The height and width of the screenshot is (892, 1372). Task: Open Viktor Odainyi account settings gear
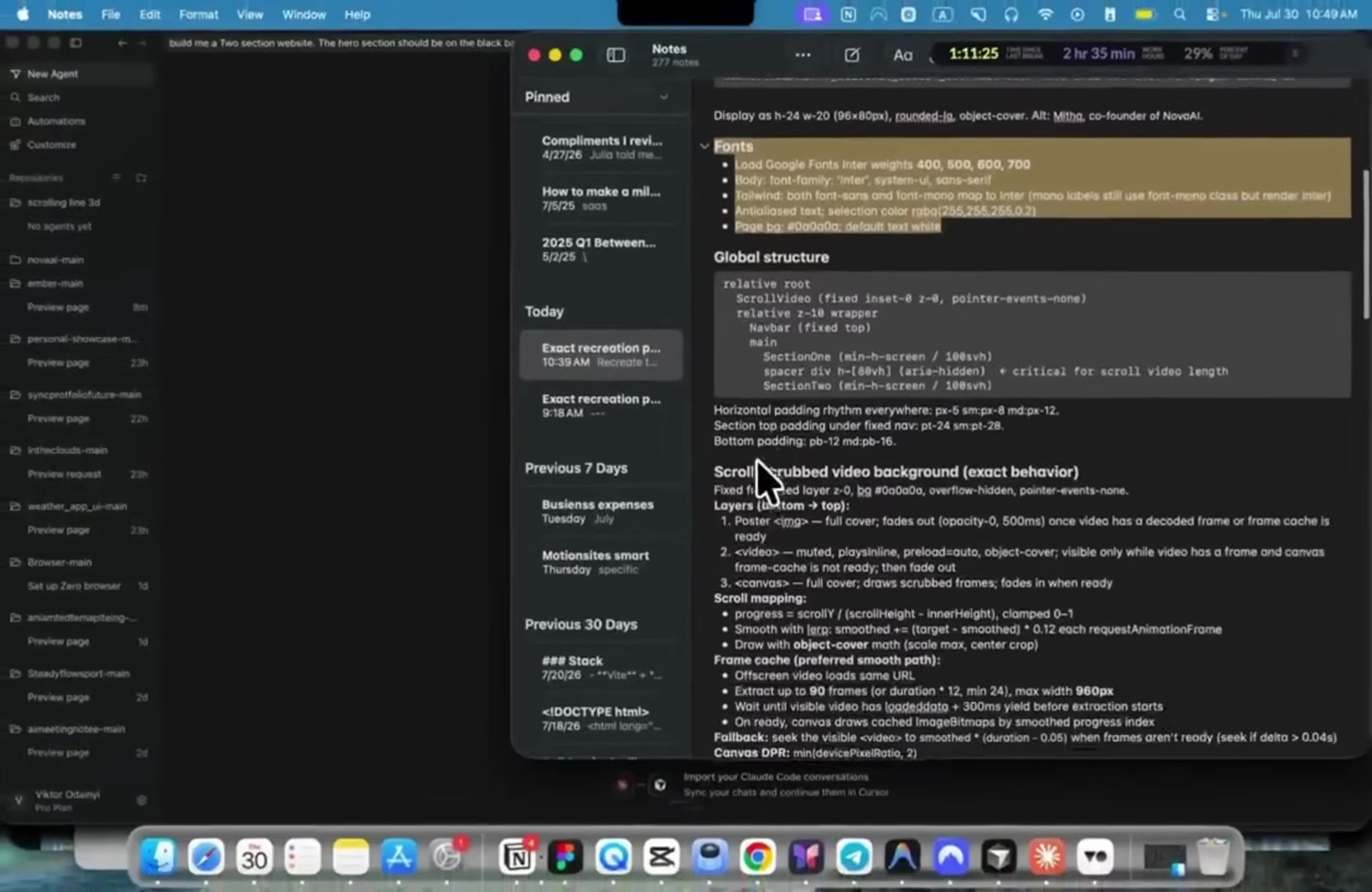pos(141,800)
